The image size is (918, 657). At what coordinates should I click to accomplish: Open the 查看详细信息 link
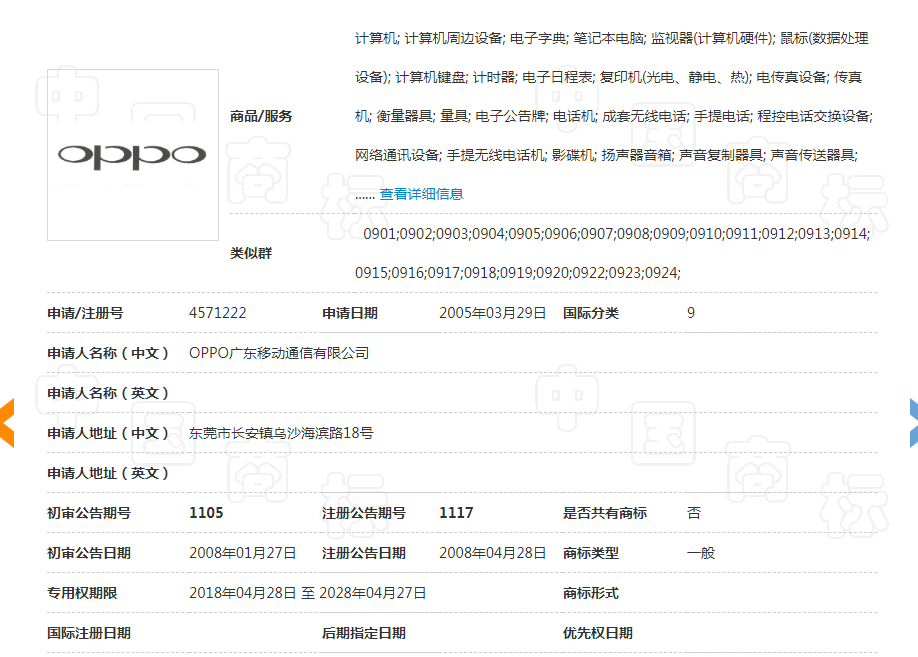point(422,194)
